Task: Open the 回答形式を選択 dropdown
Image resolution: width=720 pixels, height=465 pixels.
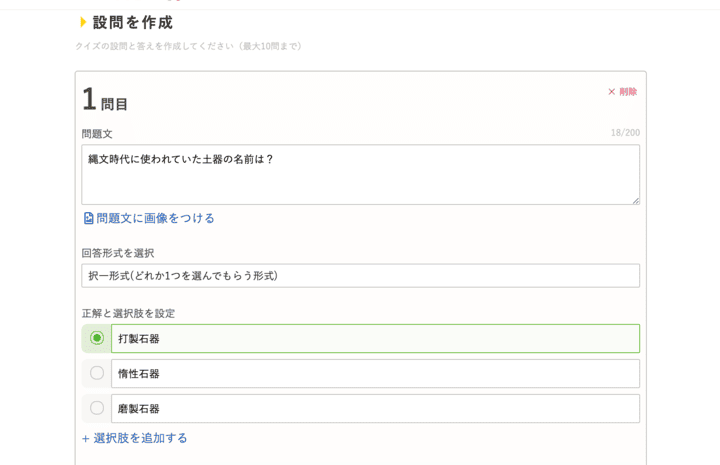Action: point(360,275)
